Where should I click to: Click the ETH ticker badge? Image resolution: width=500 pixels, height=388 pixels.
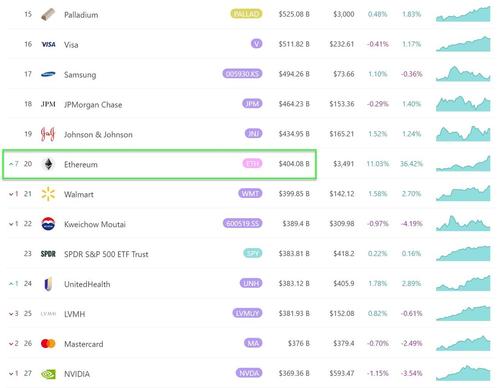click(252, 163)
